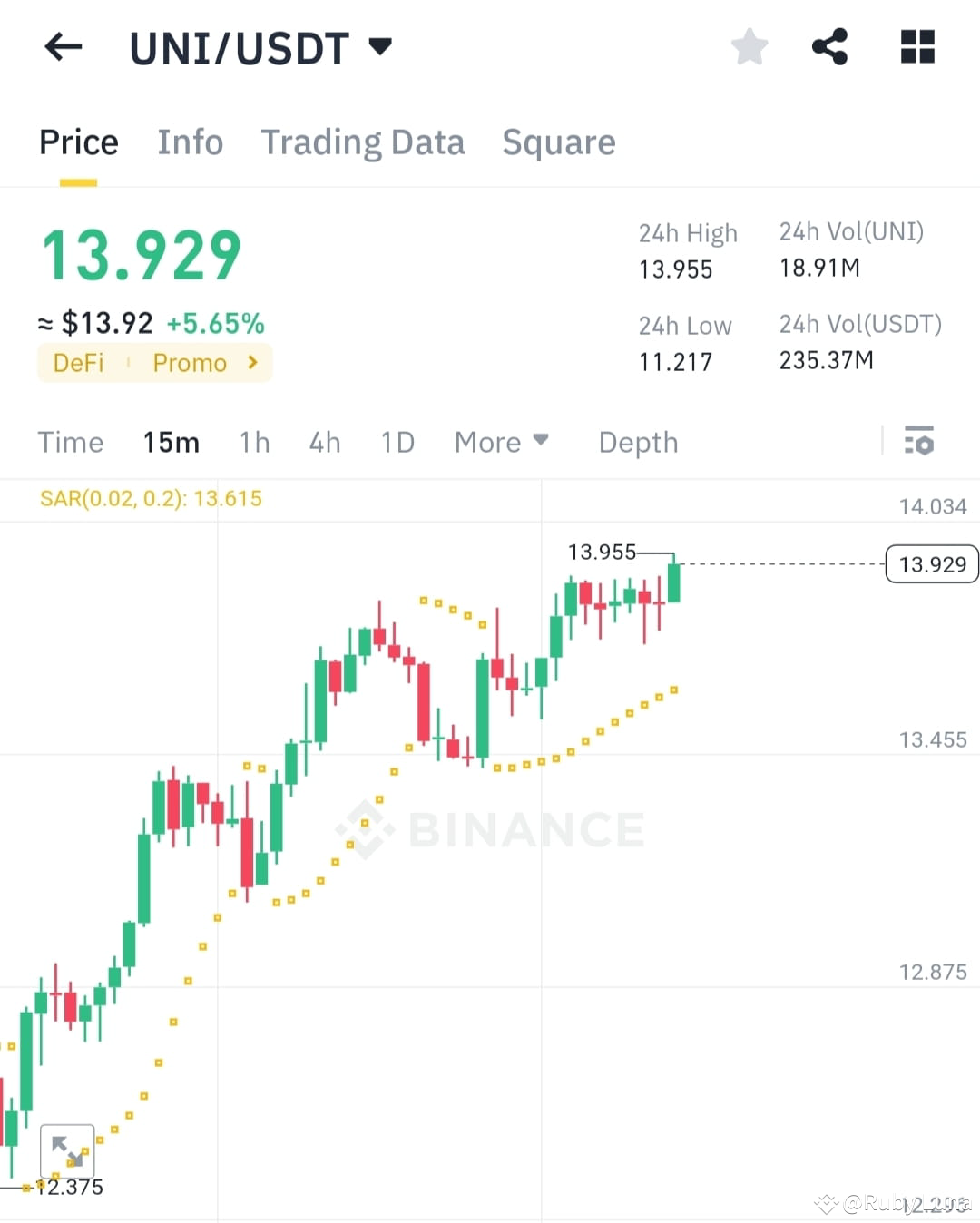Image resolution: width=980 pixels, height=1223 pixels.
Task: Expand the Promo banner chevron
Action: [251, 362]
